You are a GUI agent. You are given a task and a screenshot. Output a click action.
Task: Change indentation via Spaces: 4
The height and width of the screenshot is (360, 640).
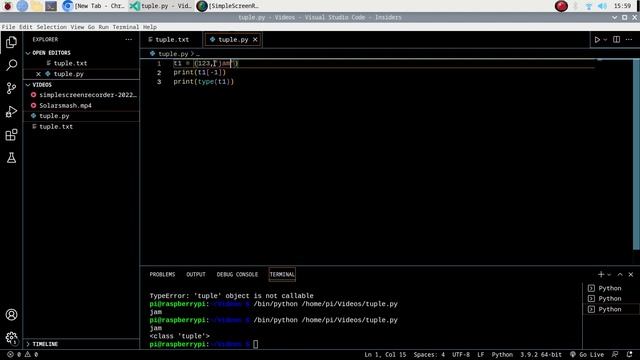coord(429,355)
